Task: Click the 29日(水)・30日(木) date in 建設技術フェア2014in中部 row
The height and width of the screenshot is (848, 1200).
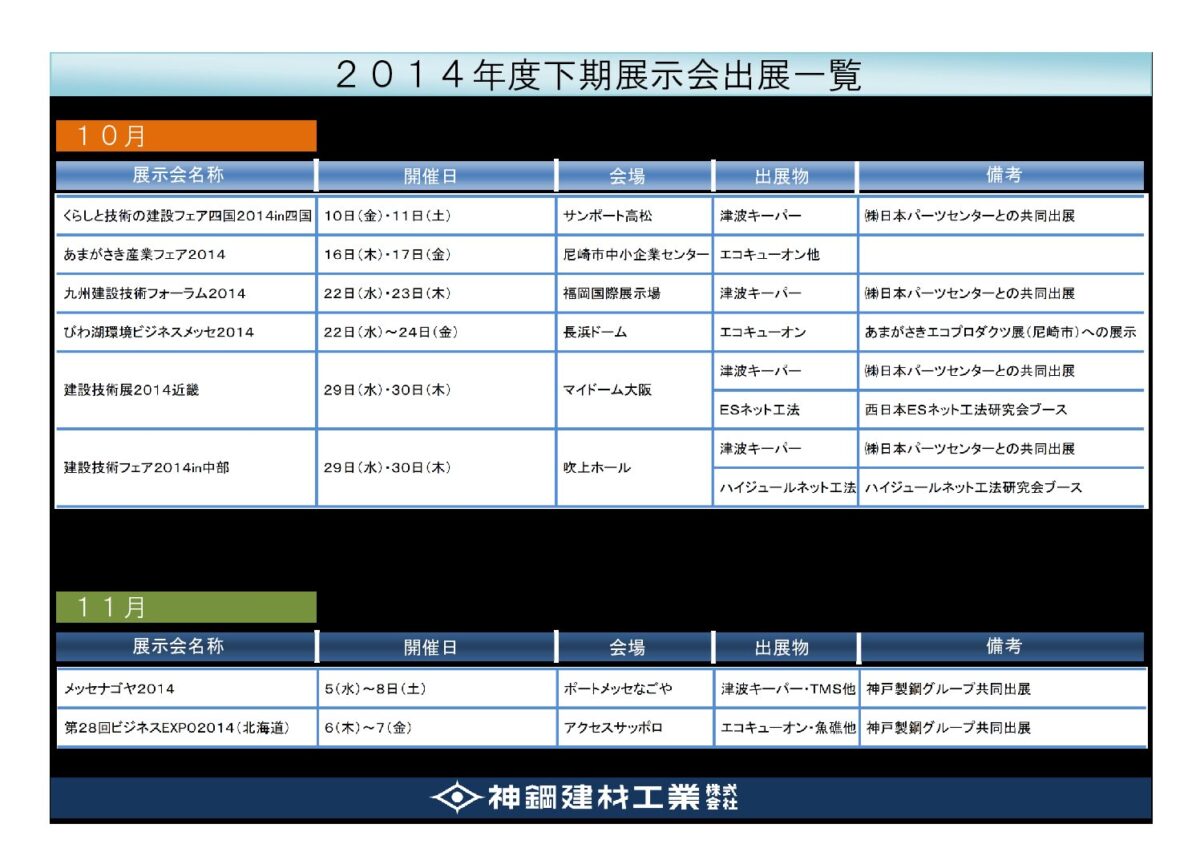Action: click(387, 467)
